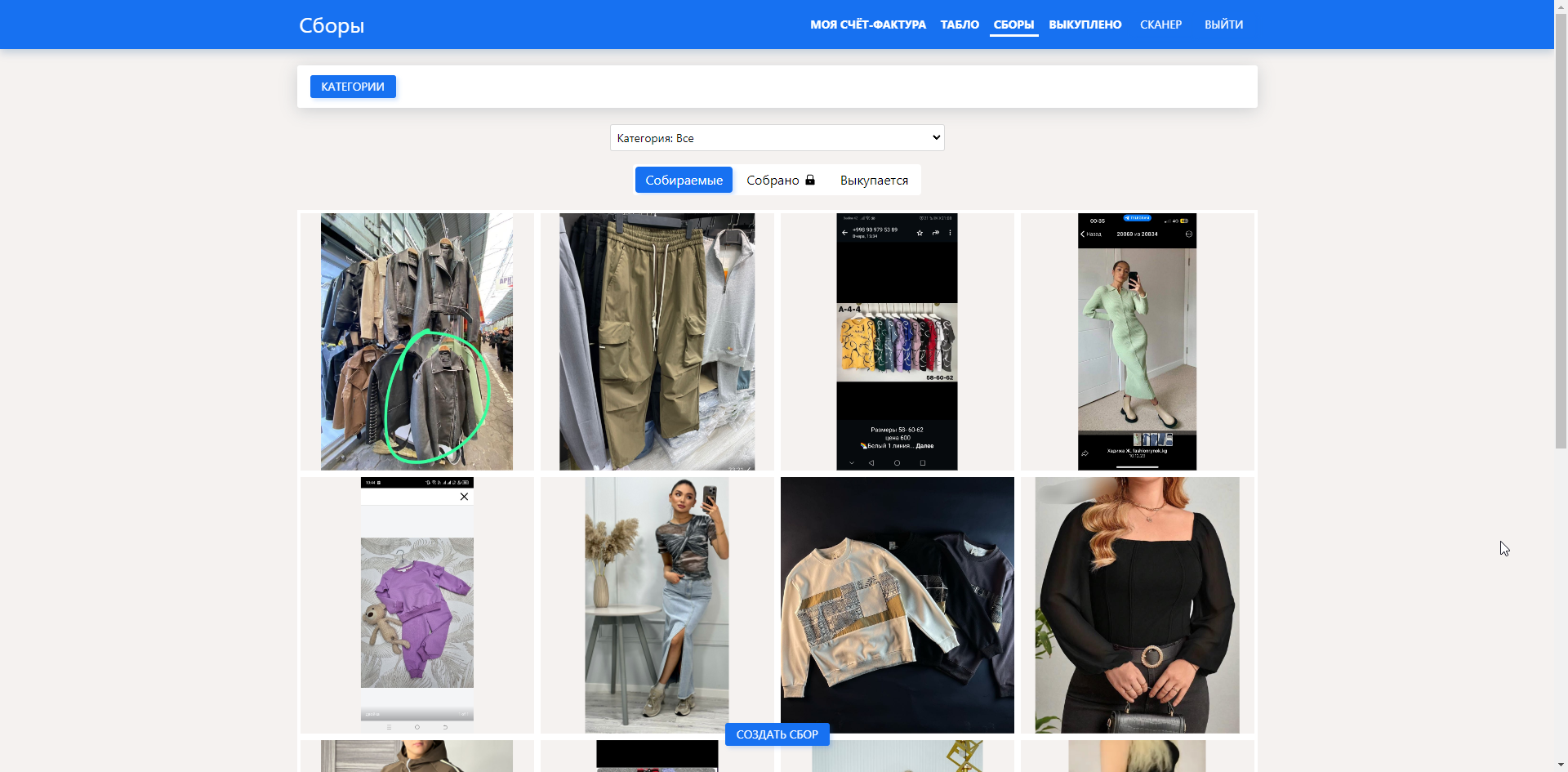
Task: Open the patchwork sweatshirts photo
Action: tap(898, 605)
